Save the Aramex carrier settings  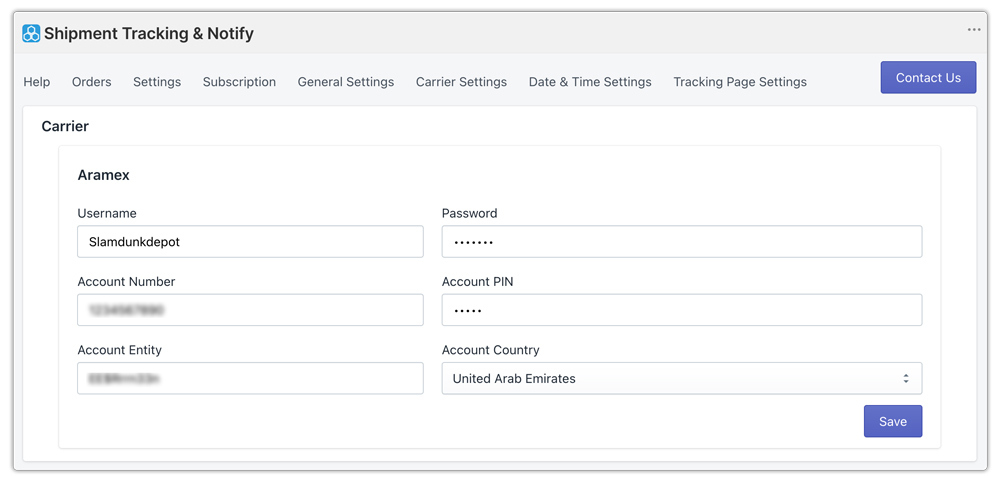pos(893,421)
